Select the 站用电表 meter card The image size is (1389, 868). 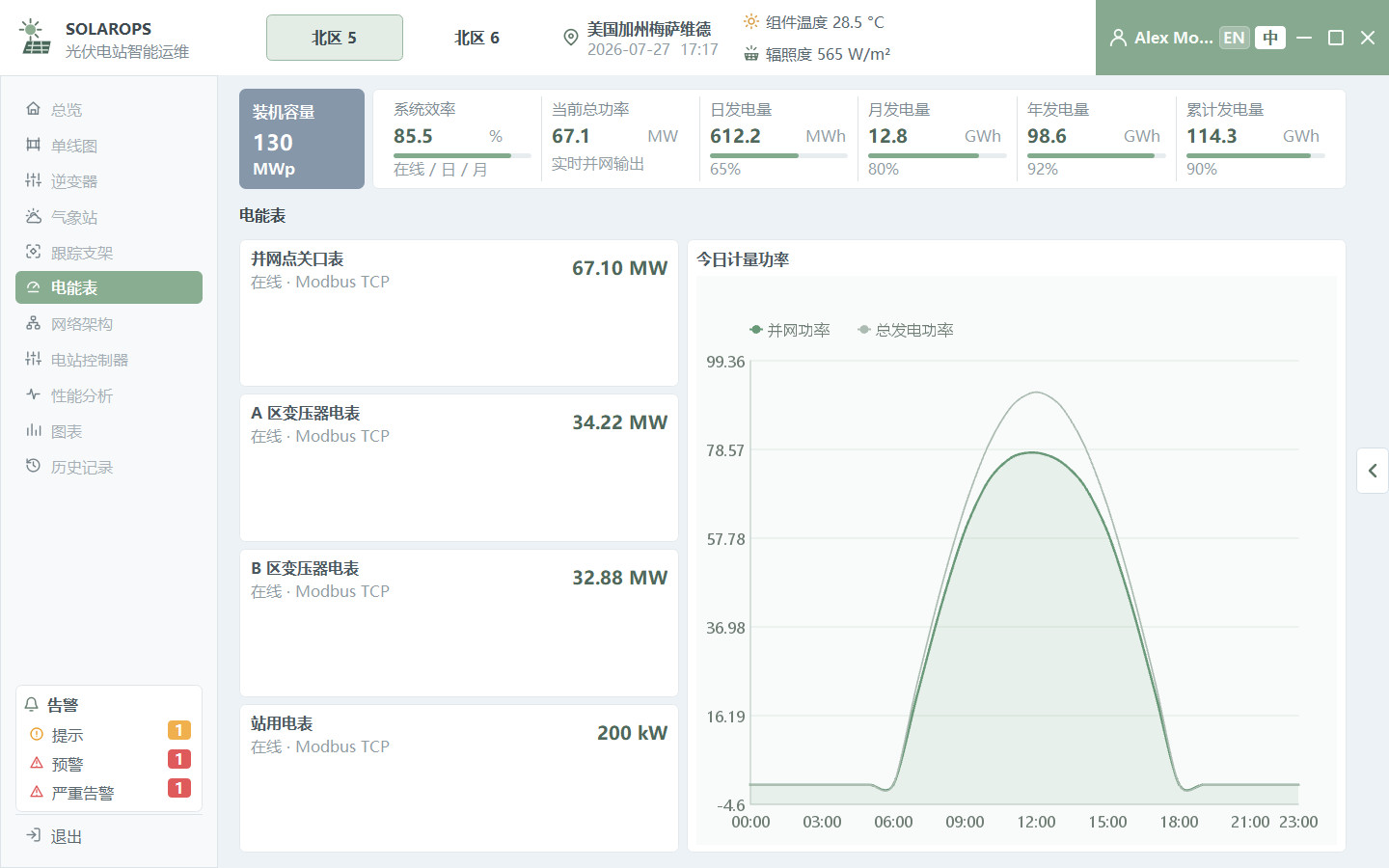[x=459, y=778]
